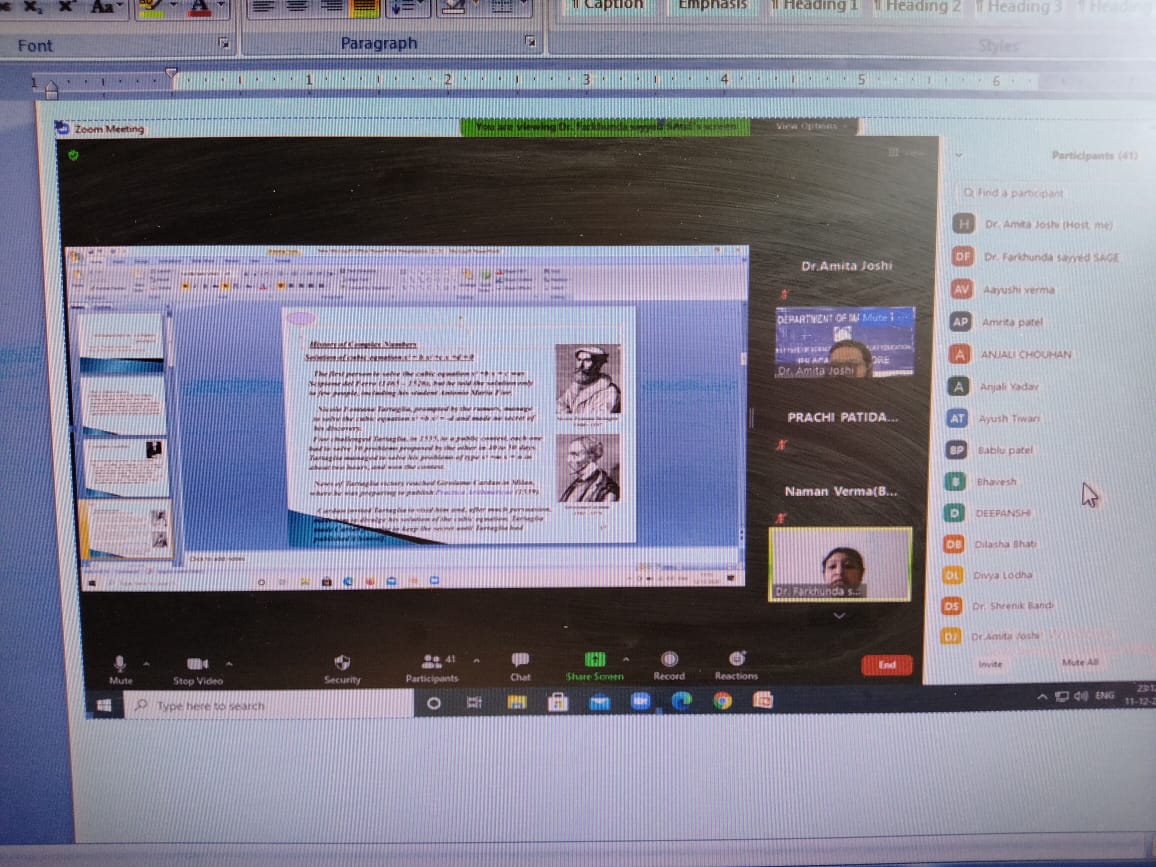Toggle Stop Video in Zoom toolbar

pyautogui.click(x=198, y=670)
